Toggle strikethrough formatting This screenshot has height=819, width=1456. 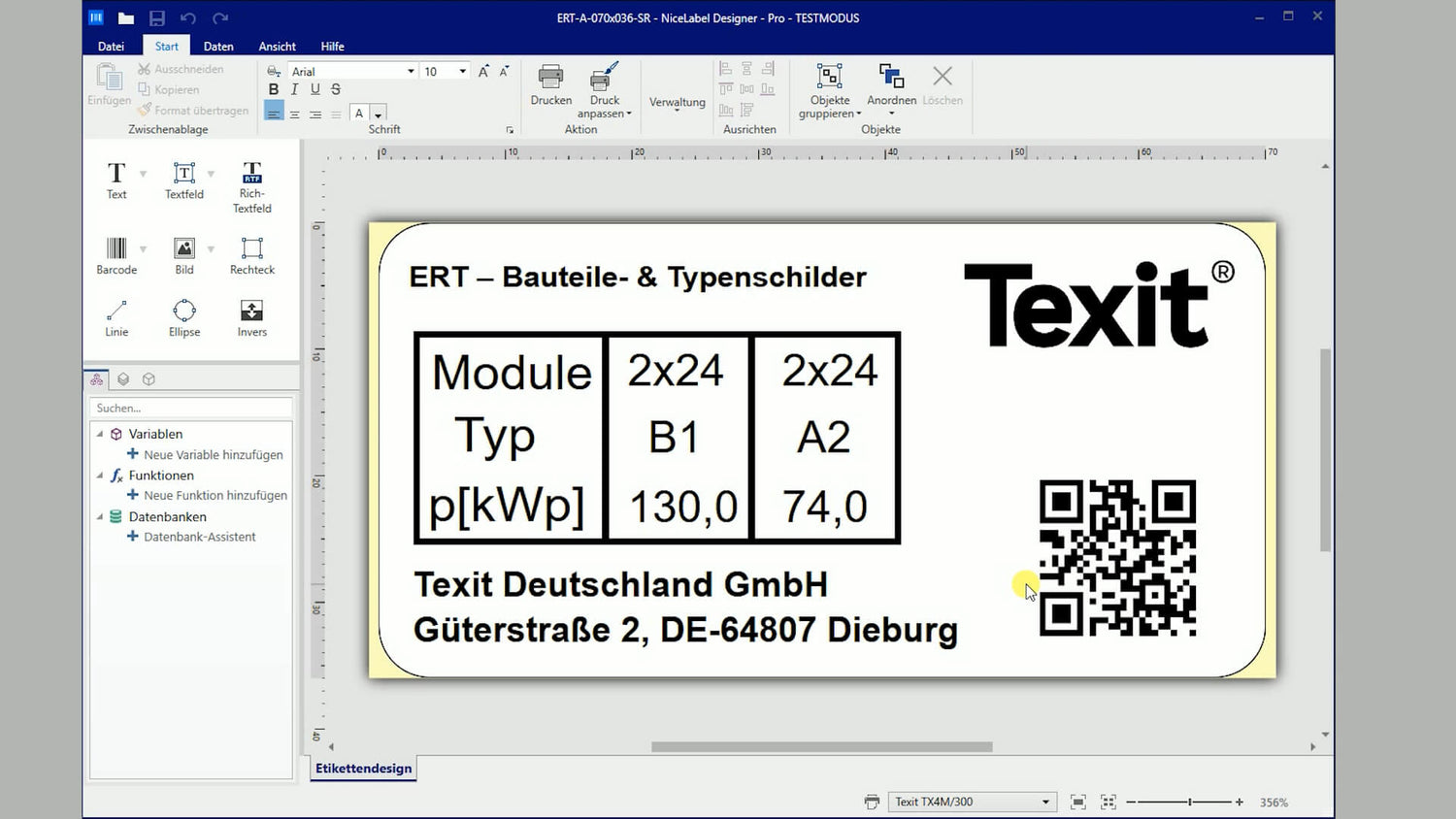pyautogui.click(x=336, y=89)
